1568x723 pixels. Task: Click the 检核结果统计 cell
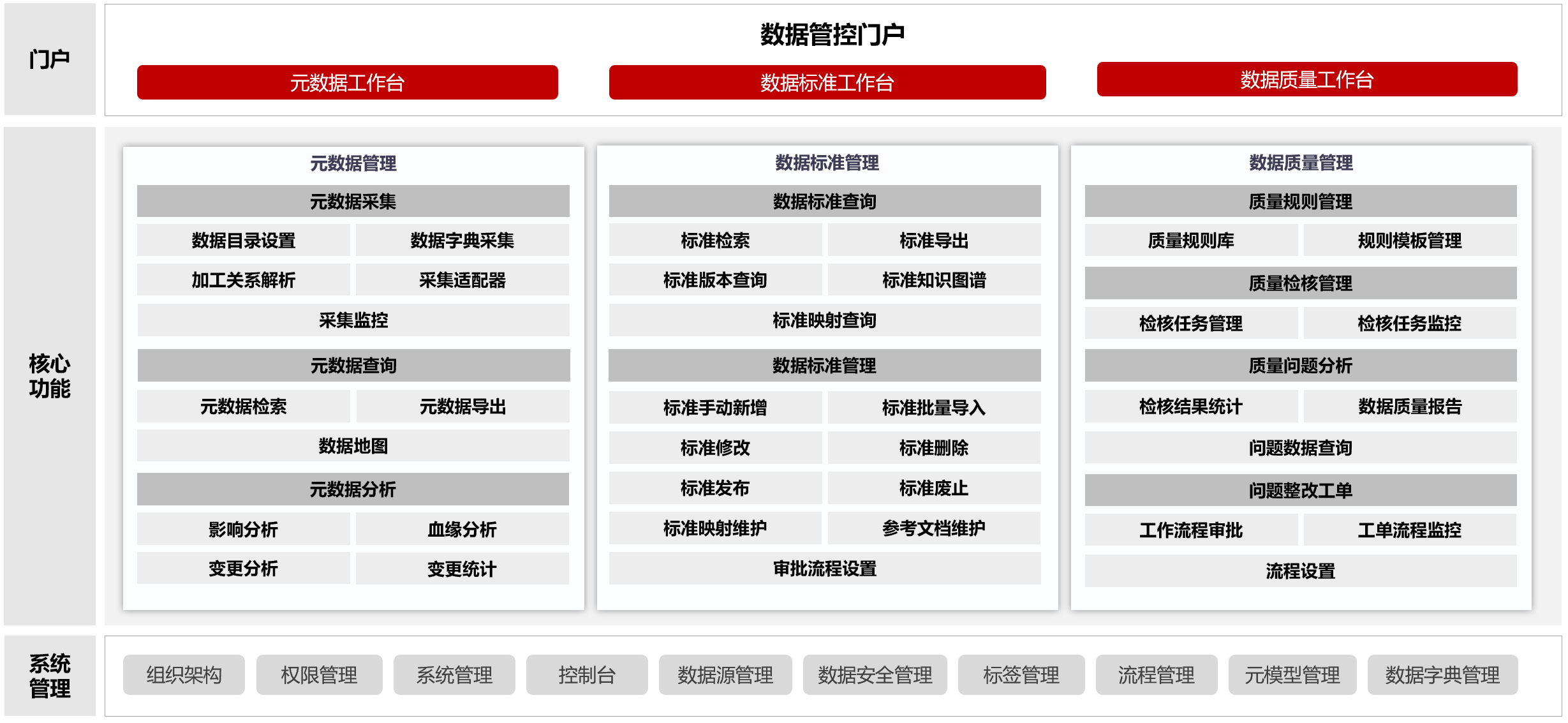[1192, 406]
